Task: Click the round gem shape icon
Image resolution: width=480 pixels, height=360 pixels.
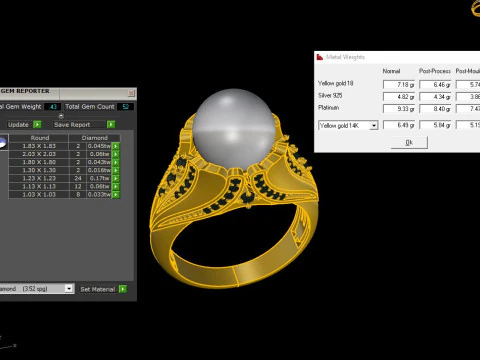Action: click(x=3, y=143)
